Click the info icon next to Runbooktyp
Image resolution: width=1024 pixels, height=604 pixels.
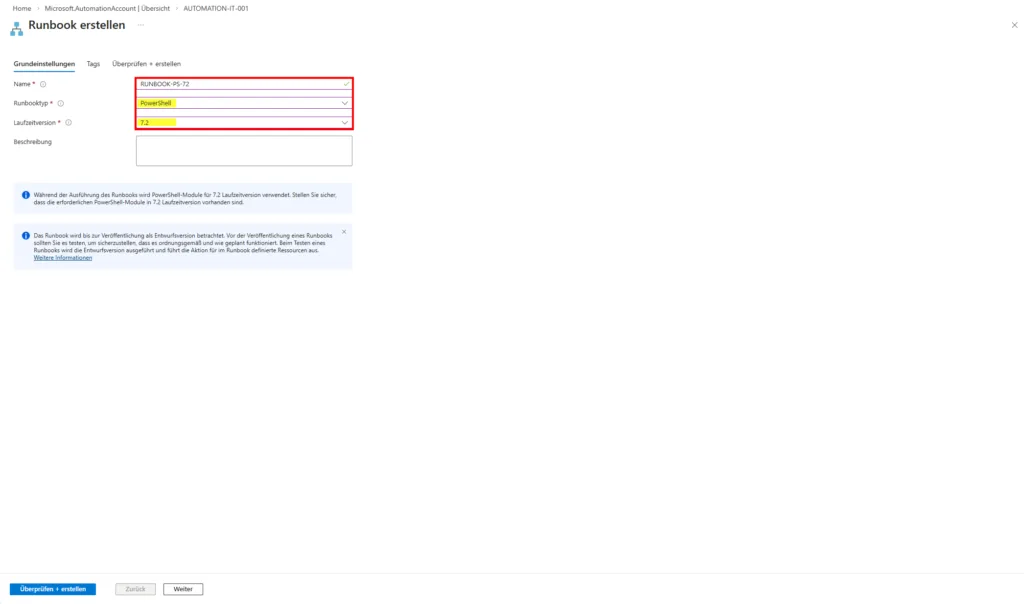click(x=61, y=103)
